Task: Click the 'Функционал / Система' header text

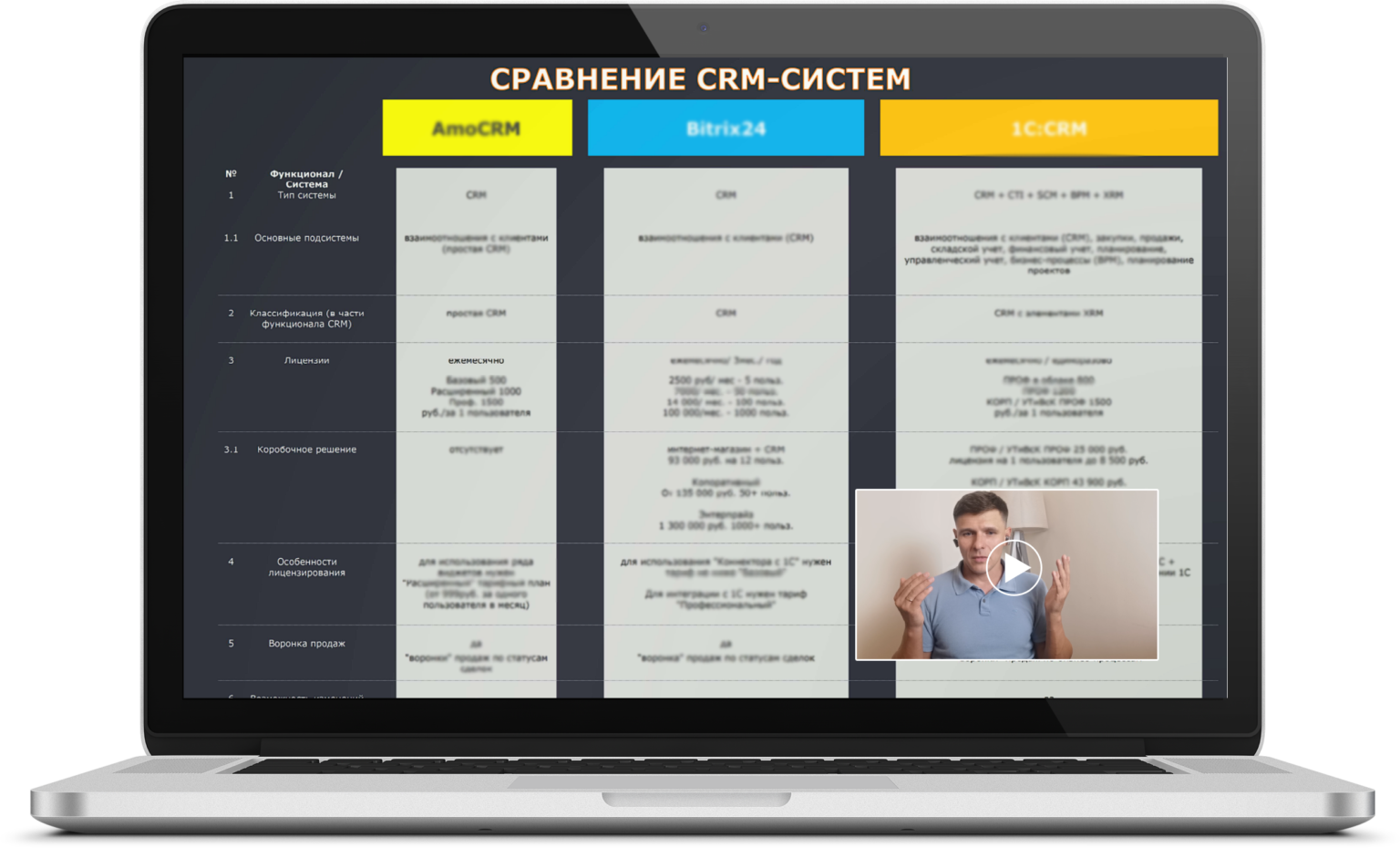Action: (306, 179)
